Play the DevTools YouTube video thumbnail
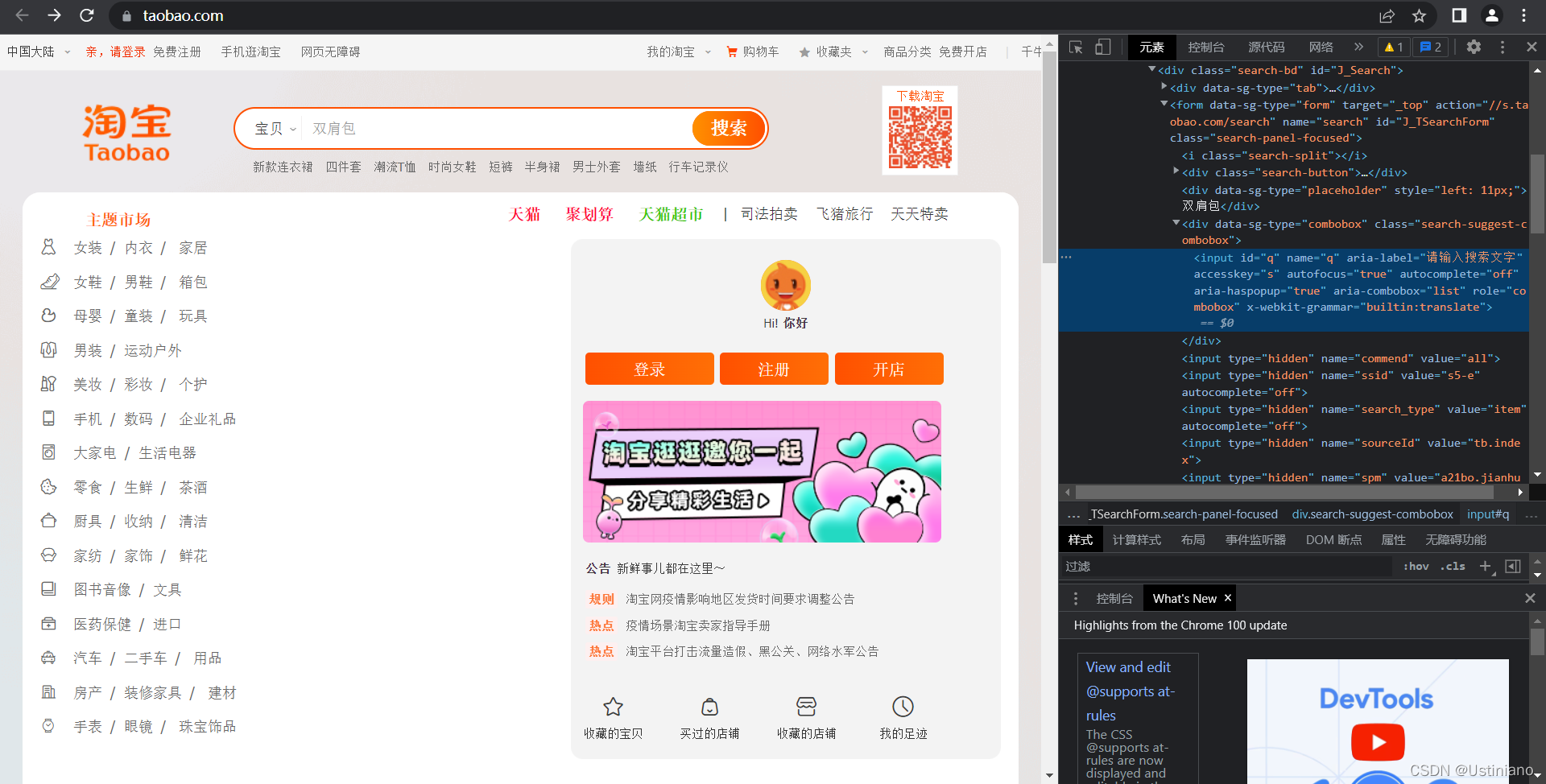 coord(1378,742)
